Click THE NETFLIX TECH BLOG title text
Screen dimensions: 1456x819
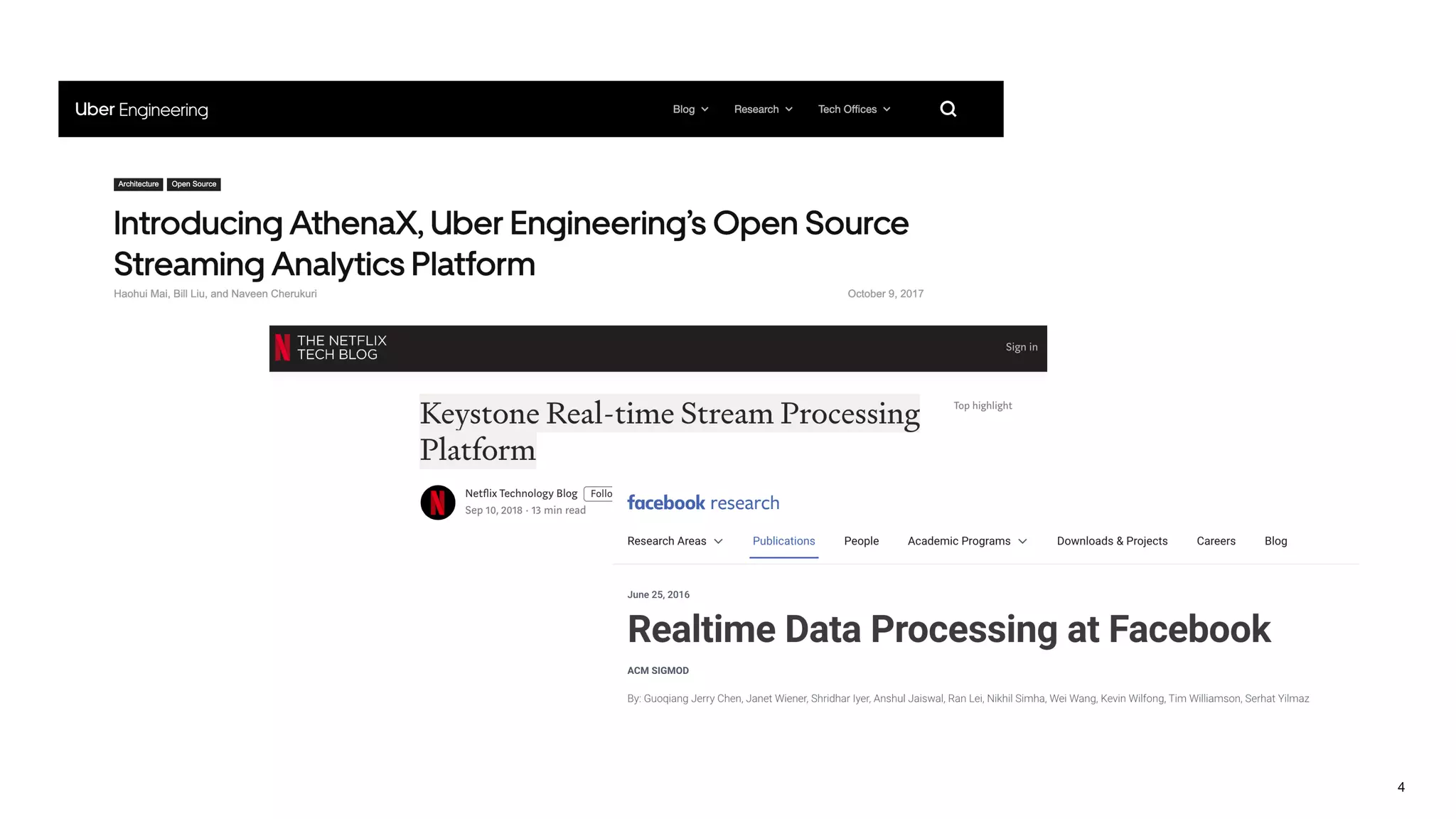341,348
